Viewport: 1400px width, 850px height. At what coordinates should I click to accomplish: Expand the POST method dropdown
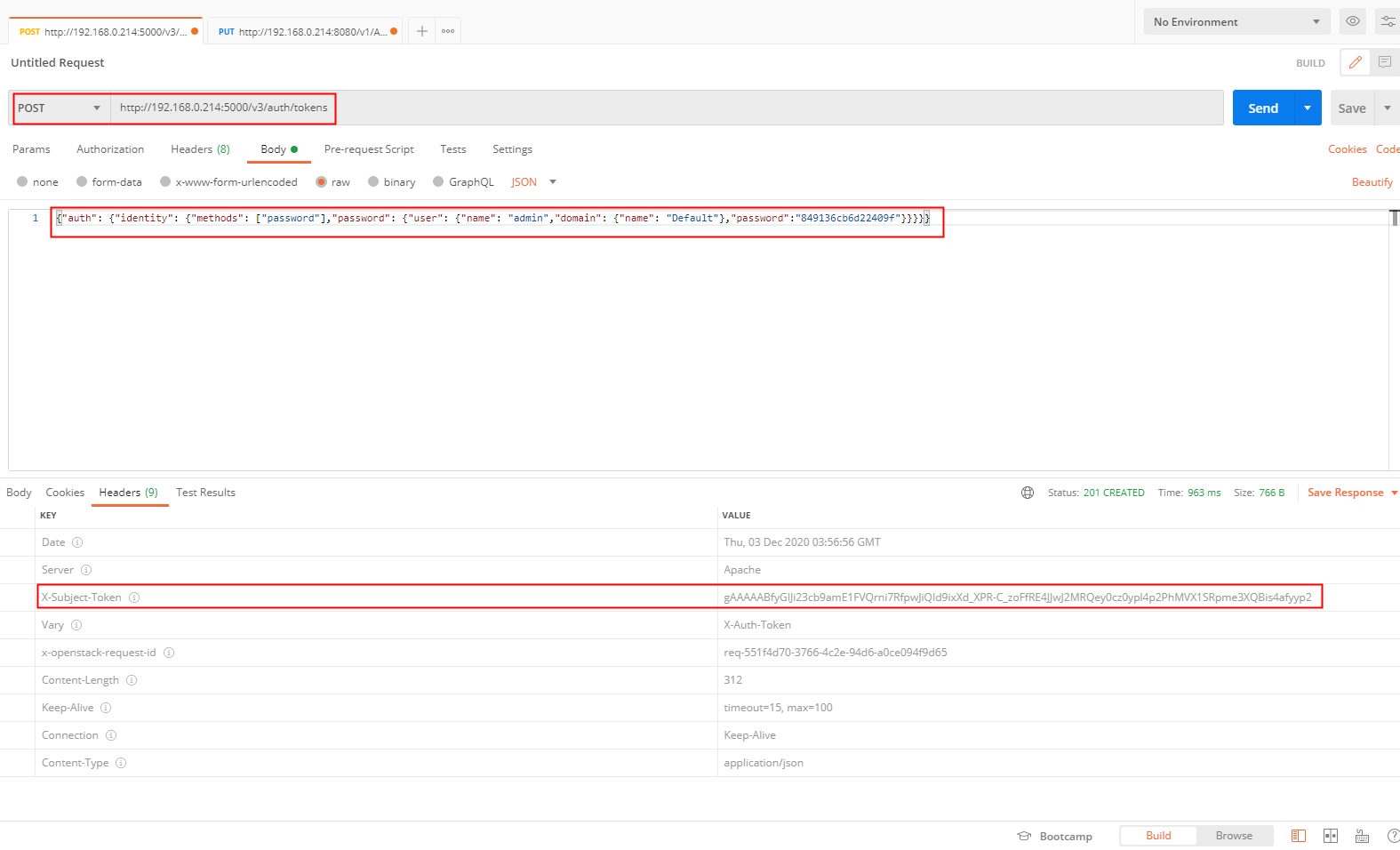pyautogui.click(x=59, y=108)
